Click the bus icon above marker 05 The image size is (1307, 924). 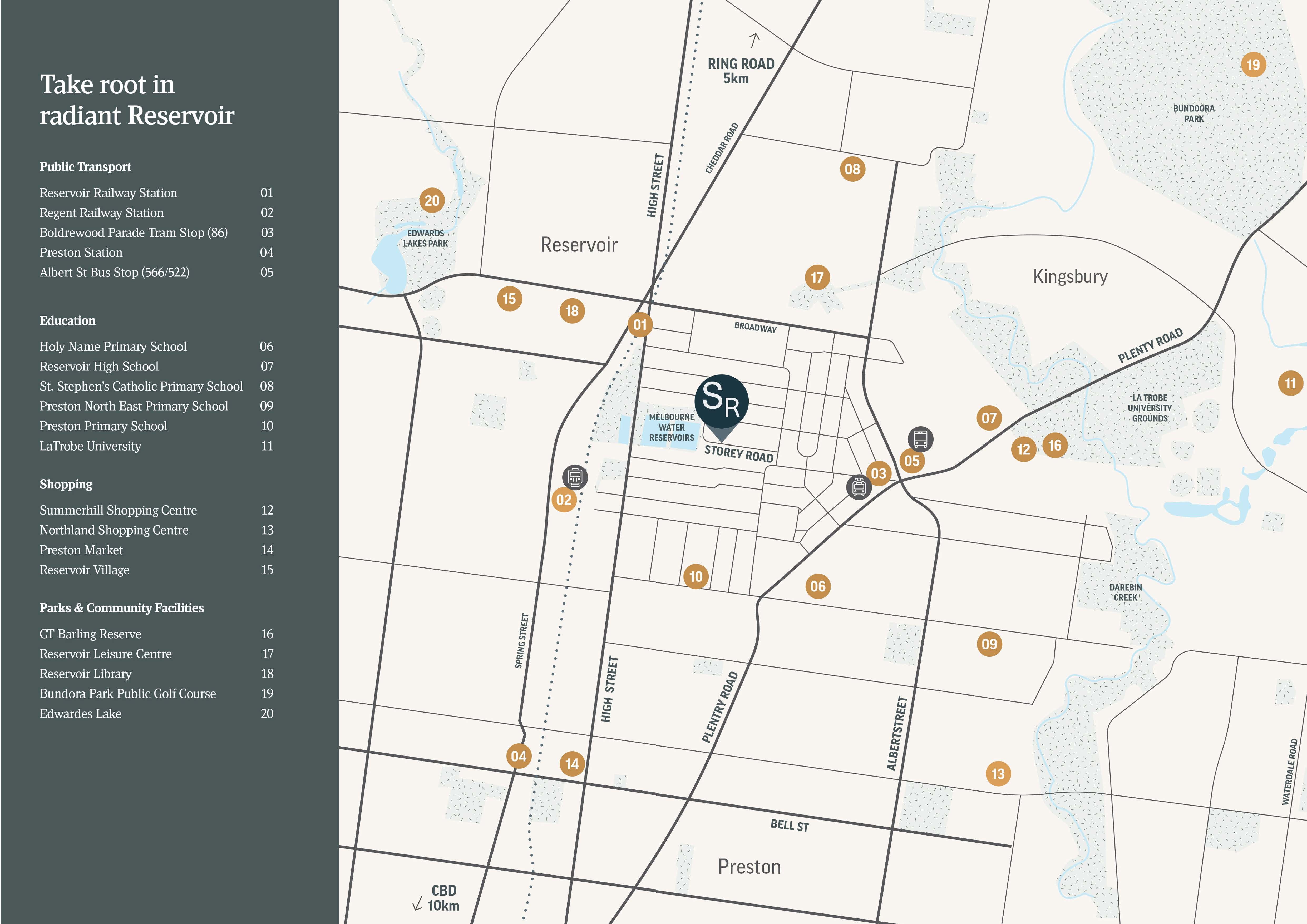click(x=920, y=438)
